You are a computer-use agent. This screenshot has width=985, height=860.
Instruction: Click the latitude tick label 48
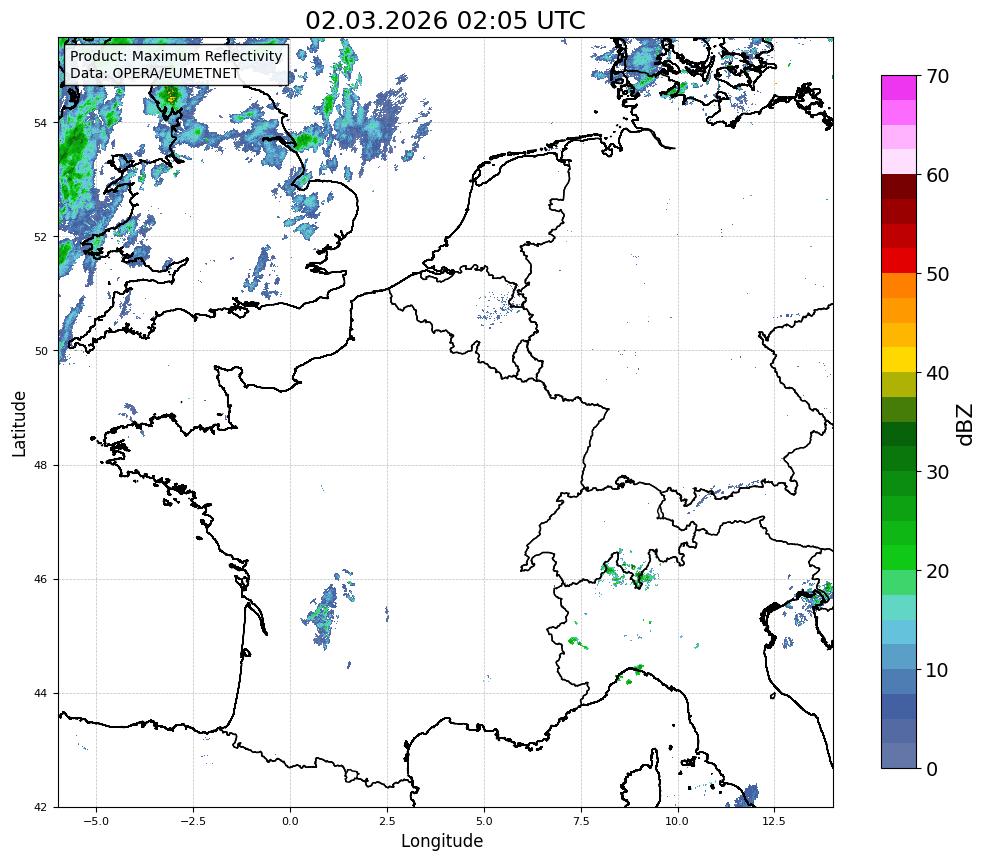(40, 465)
